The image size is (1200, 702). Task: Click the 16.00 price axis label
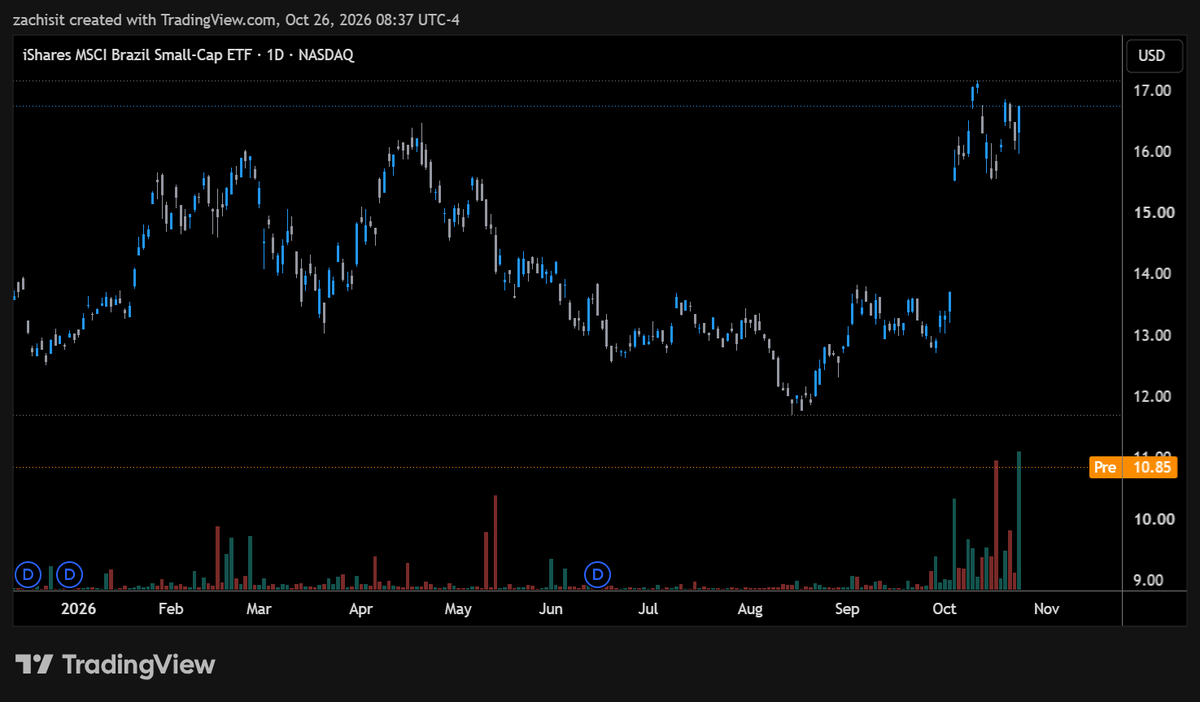(x=1151, y=152)
